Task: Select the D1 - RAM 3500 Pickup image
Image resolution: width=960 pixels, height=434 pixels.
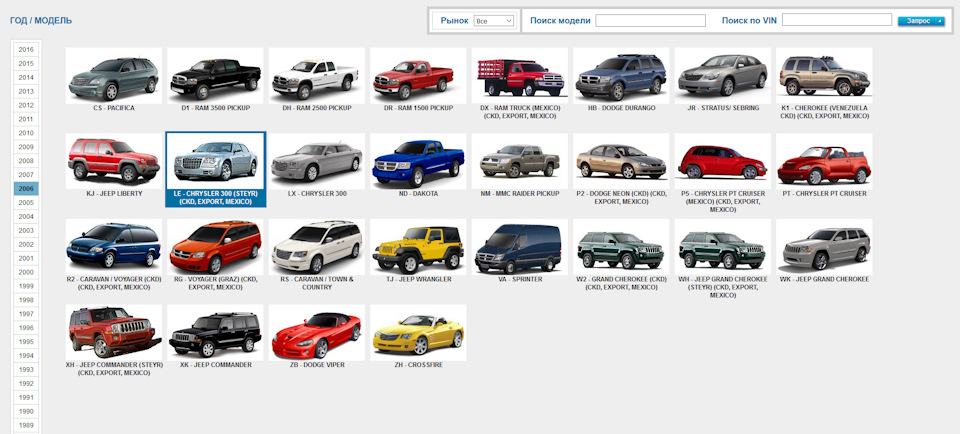Action: coord(215,76)
